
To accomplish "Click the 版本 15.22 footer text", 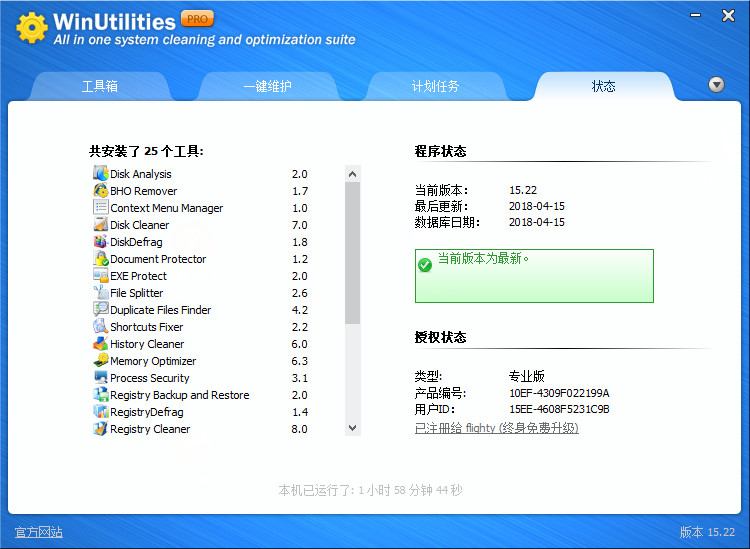I will pos(707,532).
